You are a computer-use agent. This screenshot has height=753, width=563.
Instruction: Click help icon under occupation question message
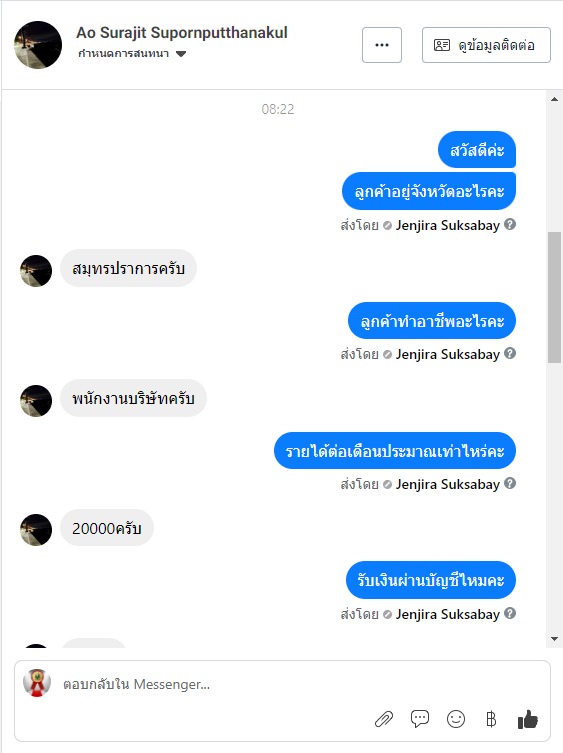point(510,353)
